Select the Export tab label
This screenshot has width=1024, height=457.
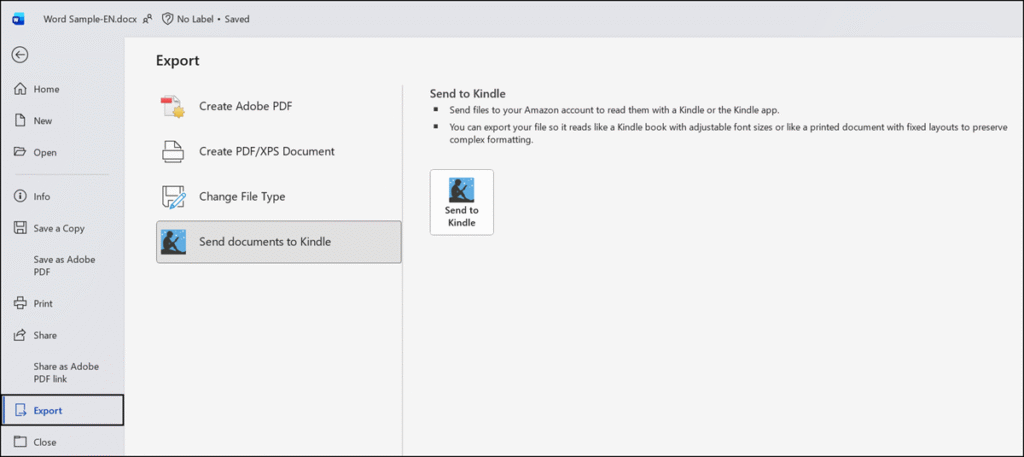[48, 411]
